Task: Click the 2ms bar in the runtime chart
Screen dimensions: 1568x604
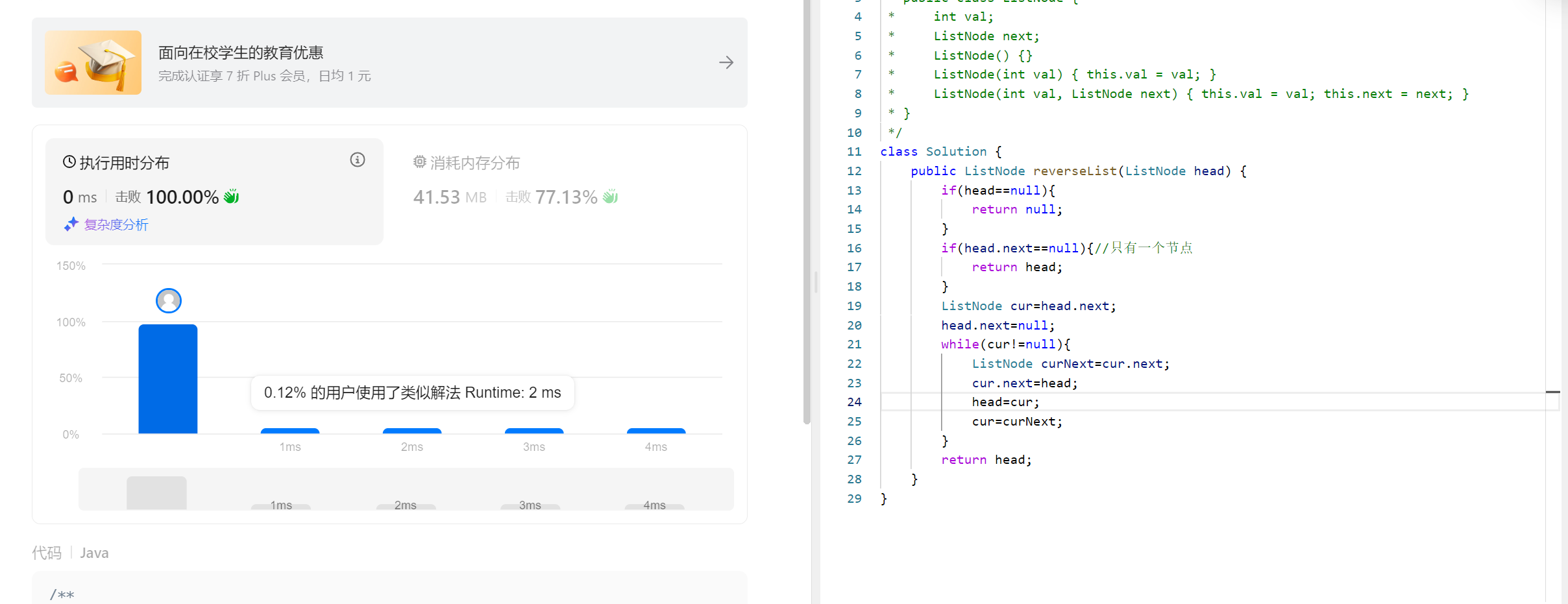Action: (x=411, y=431)
